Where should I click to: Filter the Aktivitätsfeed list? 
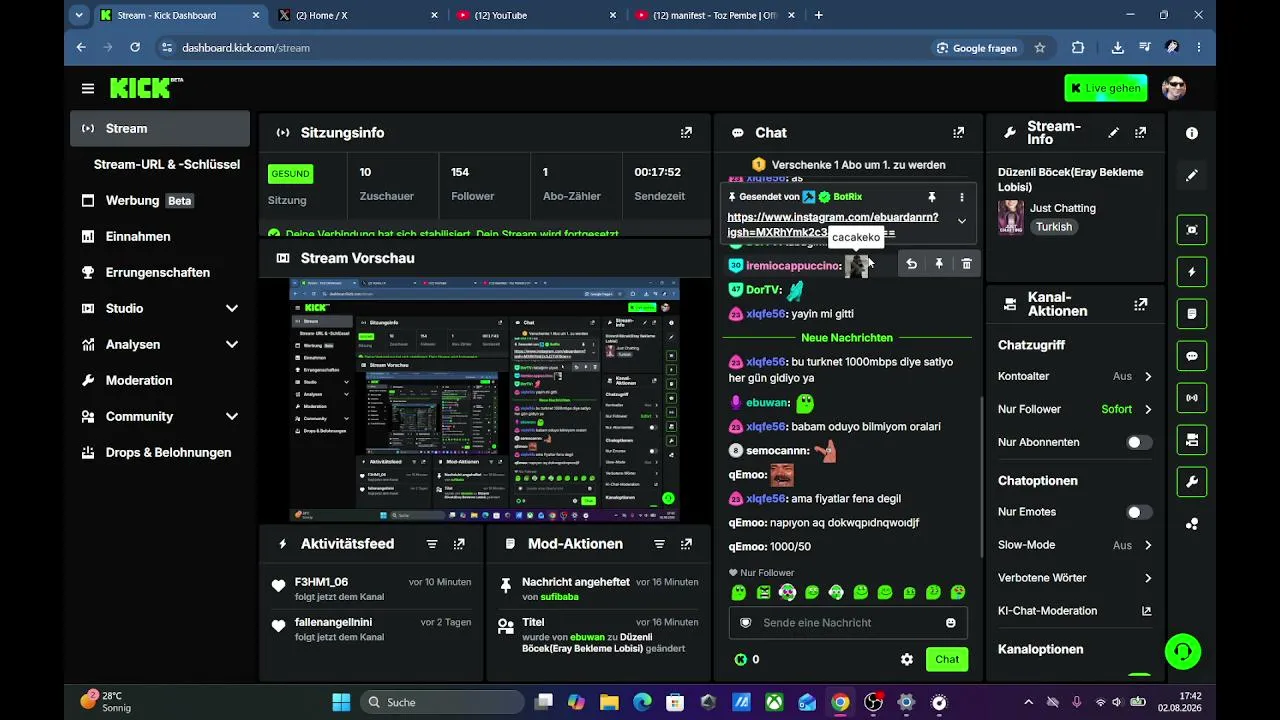[432, 544]
